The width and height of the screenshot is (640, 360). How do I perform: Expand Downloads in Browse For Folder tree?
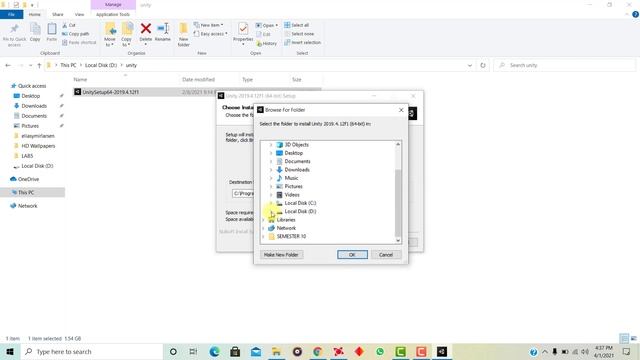[x=271, y=170]
